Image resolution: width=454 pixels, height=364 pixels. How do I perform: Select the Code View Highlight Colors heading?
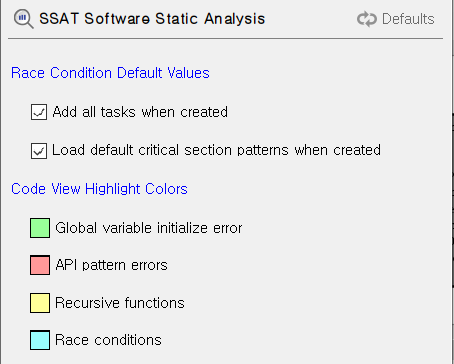pyautogui.click(x=99, y=189)
